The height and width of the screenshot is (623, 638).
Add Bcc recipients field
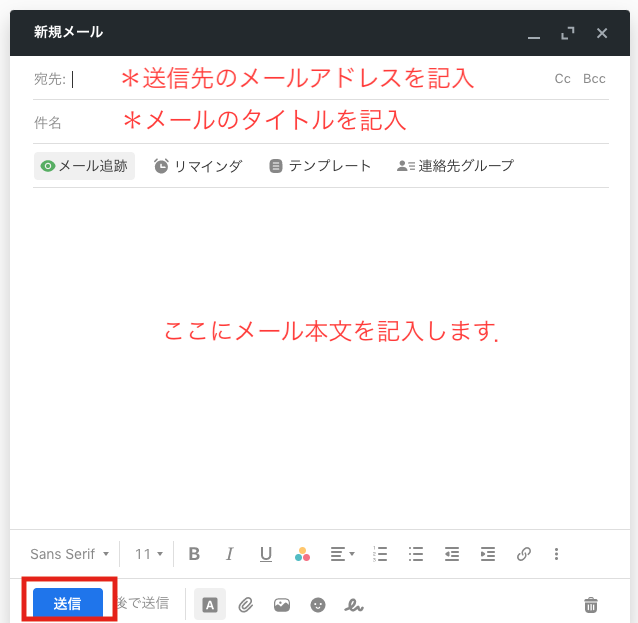pyautogui.click(x=594, y=79)
